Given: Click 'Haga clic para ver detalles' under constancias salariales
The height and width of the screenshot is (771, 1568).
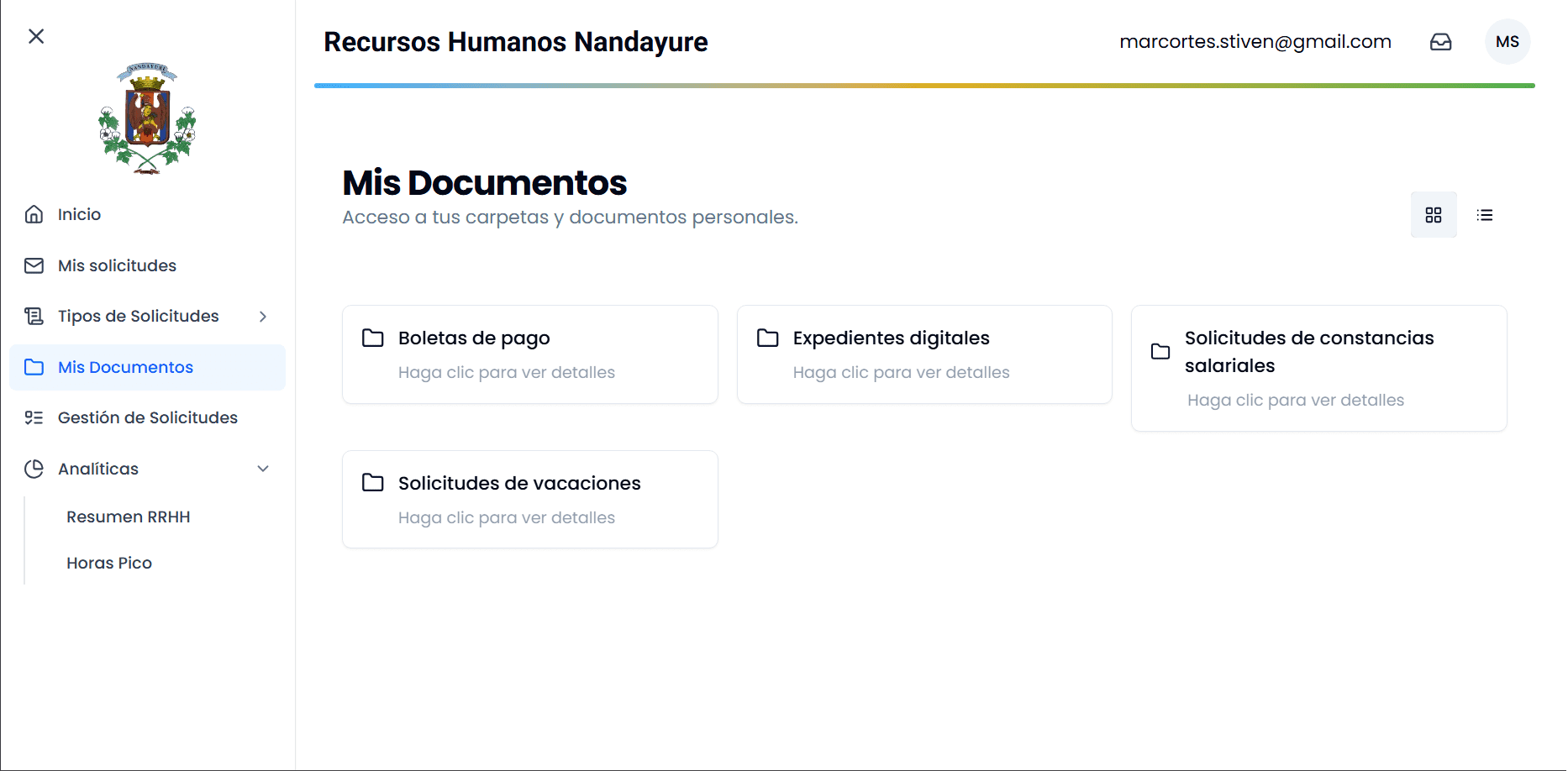Looking at the screenshot, I should (1296, 400).
